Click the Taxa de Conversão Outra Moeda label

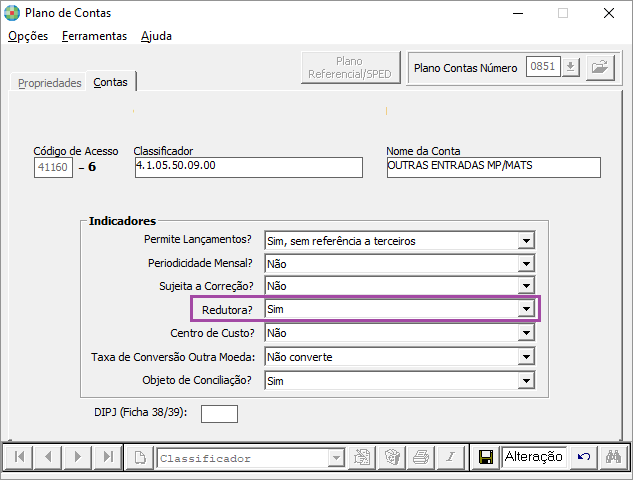[x=173, y=357]
